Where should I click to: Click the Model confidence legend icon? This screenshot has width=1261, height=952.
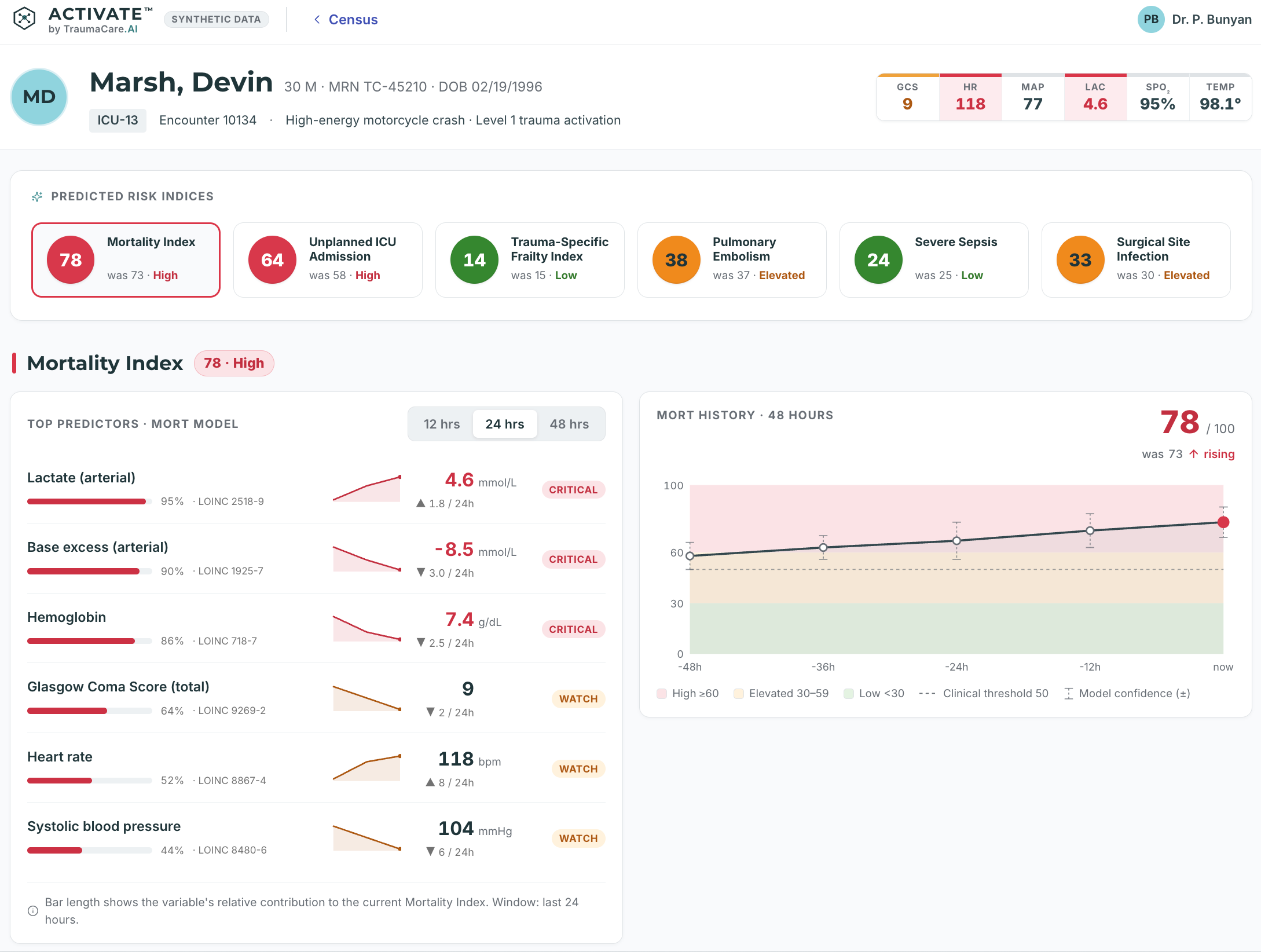pyautogui.click(x=1069, y=694)
